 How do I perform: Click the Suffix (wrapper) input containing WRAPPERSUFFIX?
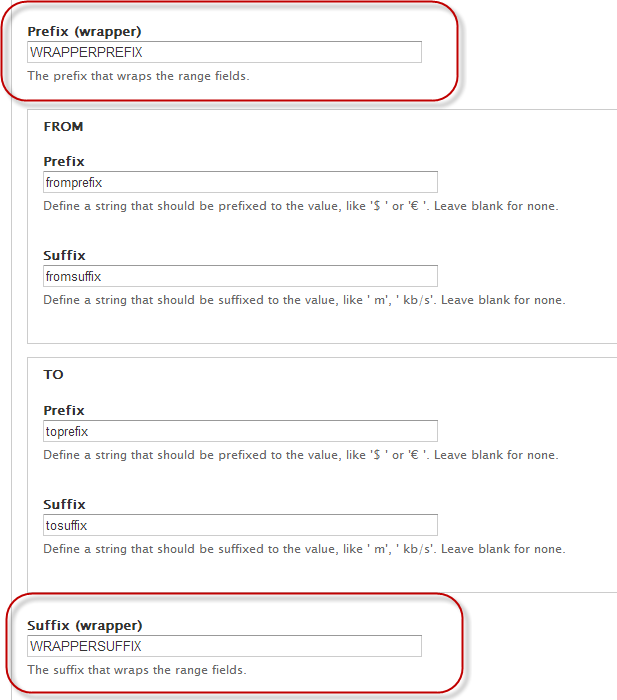click(x=224, y=646)
